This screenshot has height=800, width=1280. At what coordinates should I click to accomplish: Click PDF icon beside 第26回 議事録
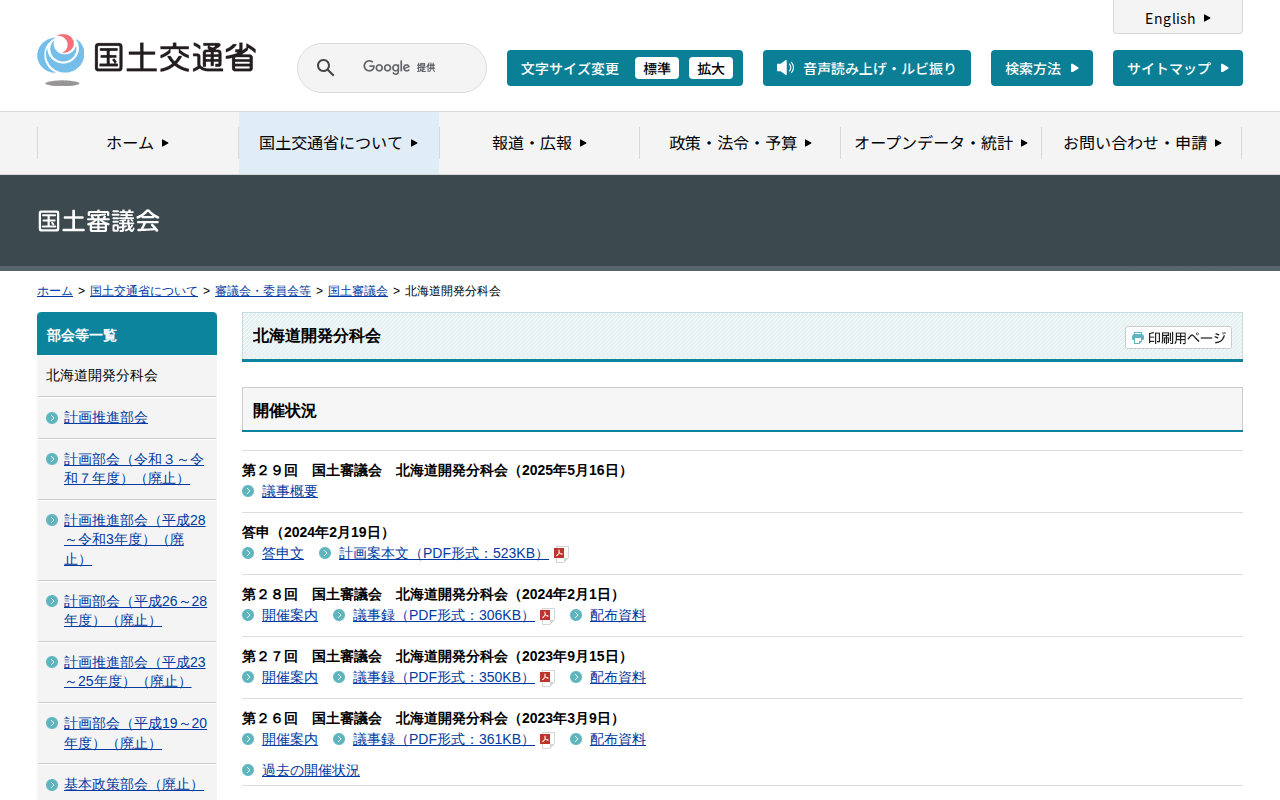click(x=547, y=740)
